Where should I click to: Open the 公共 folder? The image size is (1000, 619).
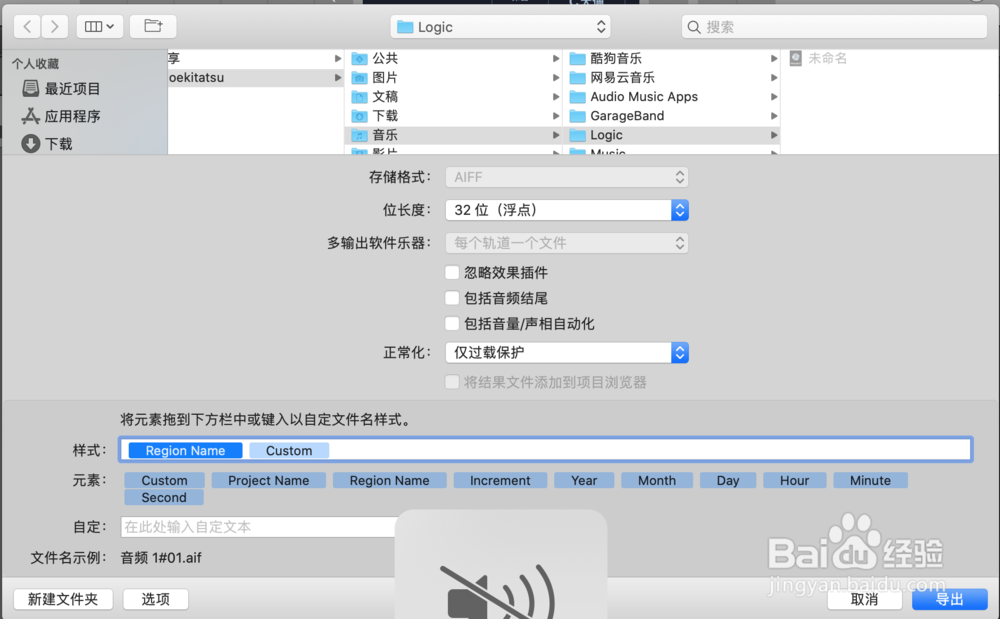pyautogui.click(x=454, y=59)
